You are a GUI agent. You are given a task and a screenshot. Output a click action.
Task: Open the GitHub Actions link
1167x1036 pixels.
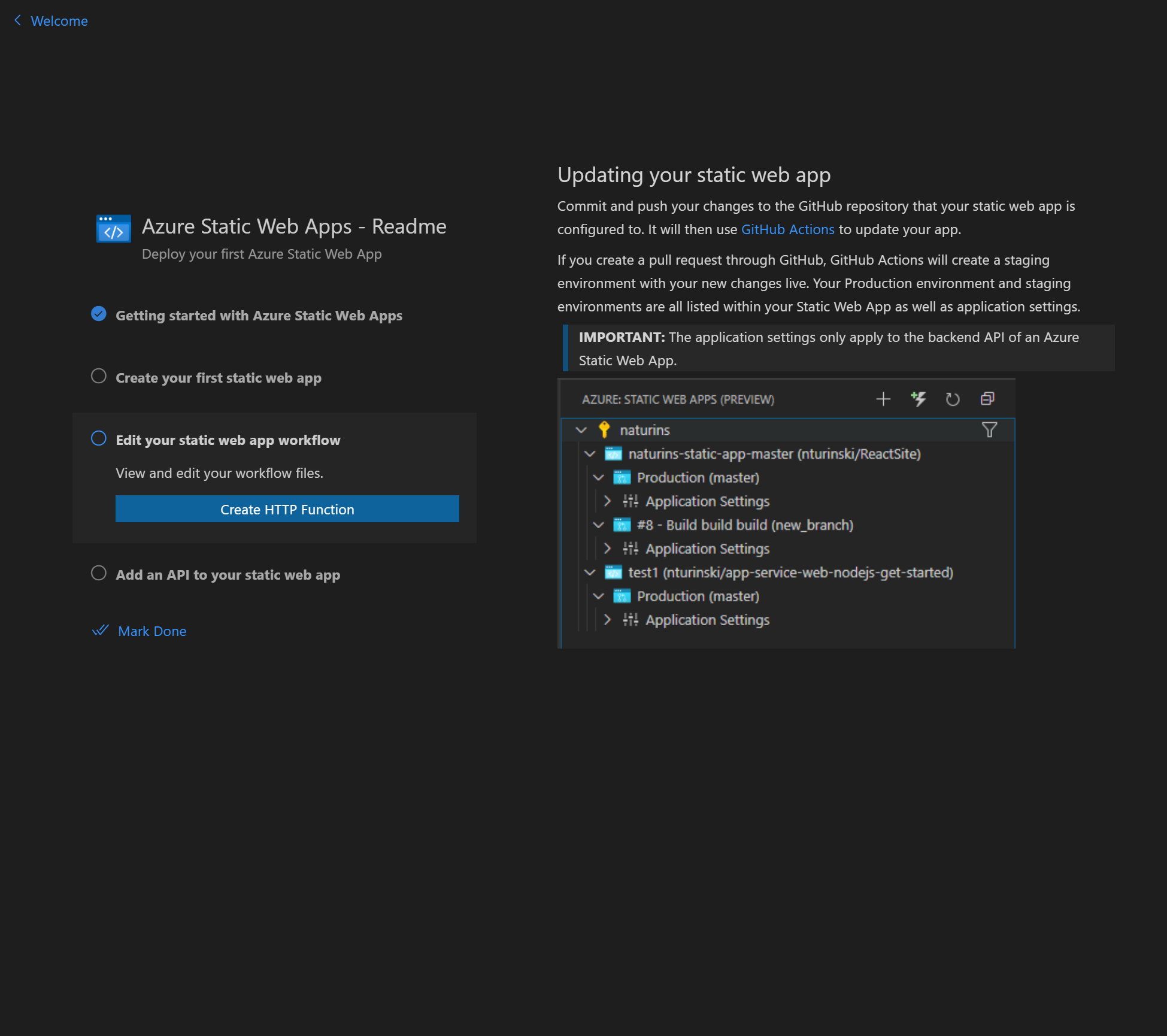[787, 229]
